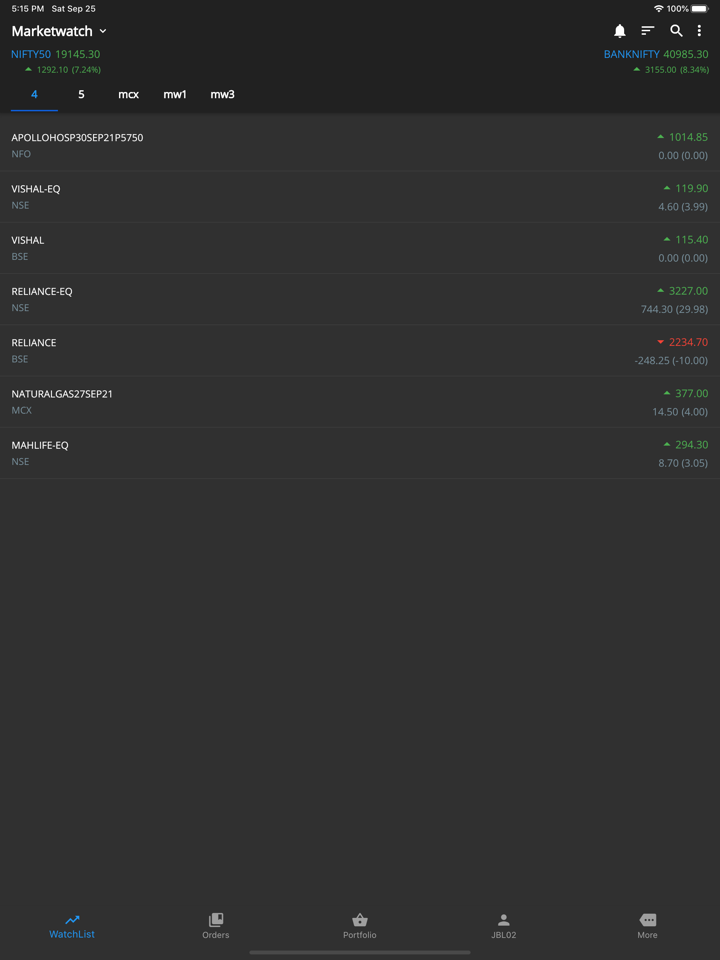Viewport: 720px width, 960px height.
Task: Expand the APOLLOHOSP watchlist row
Action: (x=360, y=146)
